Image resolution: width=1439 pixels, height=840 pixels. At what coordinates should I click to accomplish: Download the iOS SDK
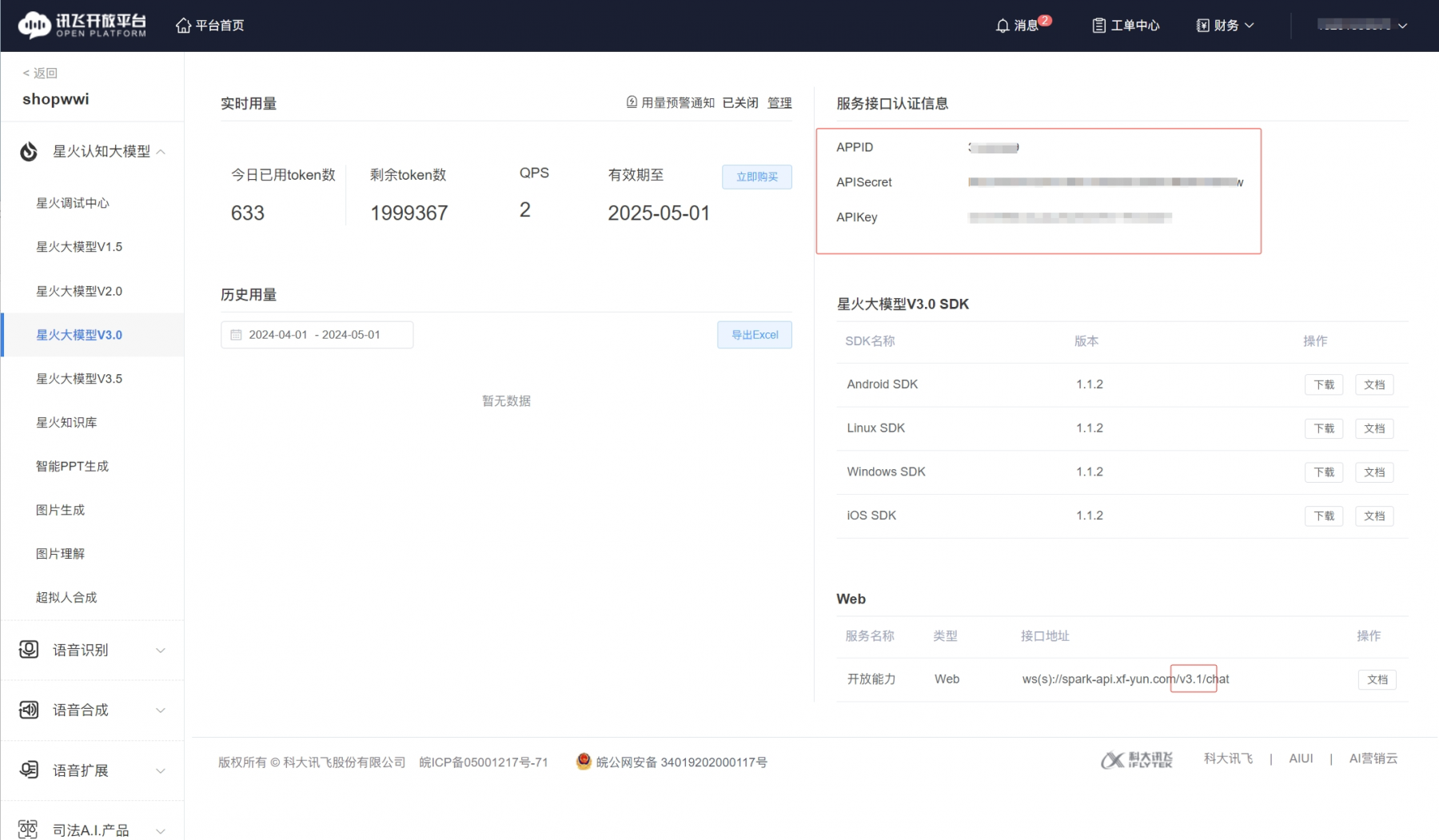click(x=1324, y=516)
